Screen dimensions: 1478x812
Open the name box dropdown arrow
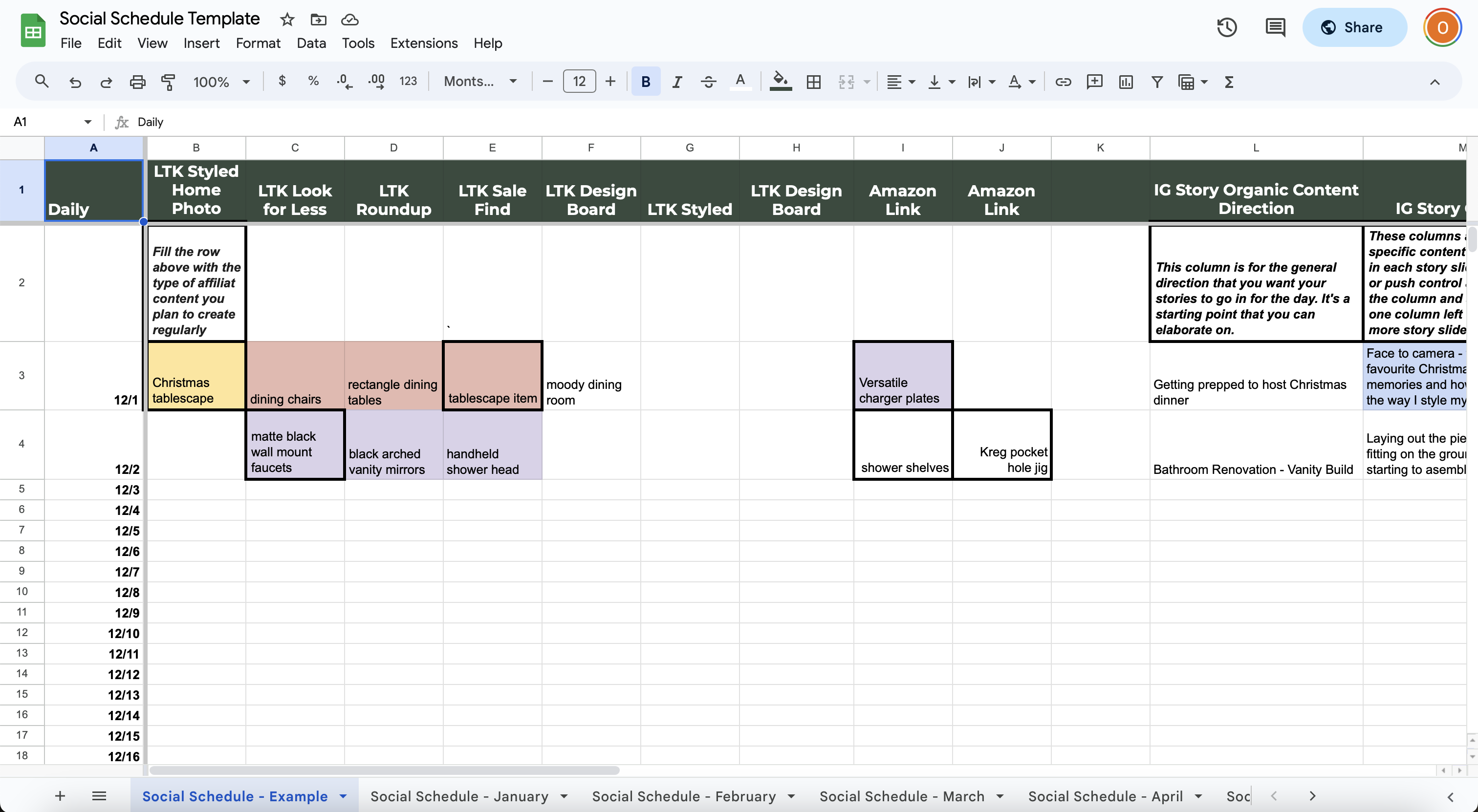[x=87, y=122]
